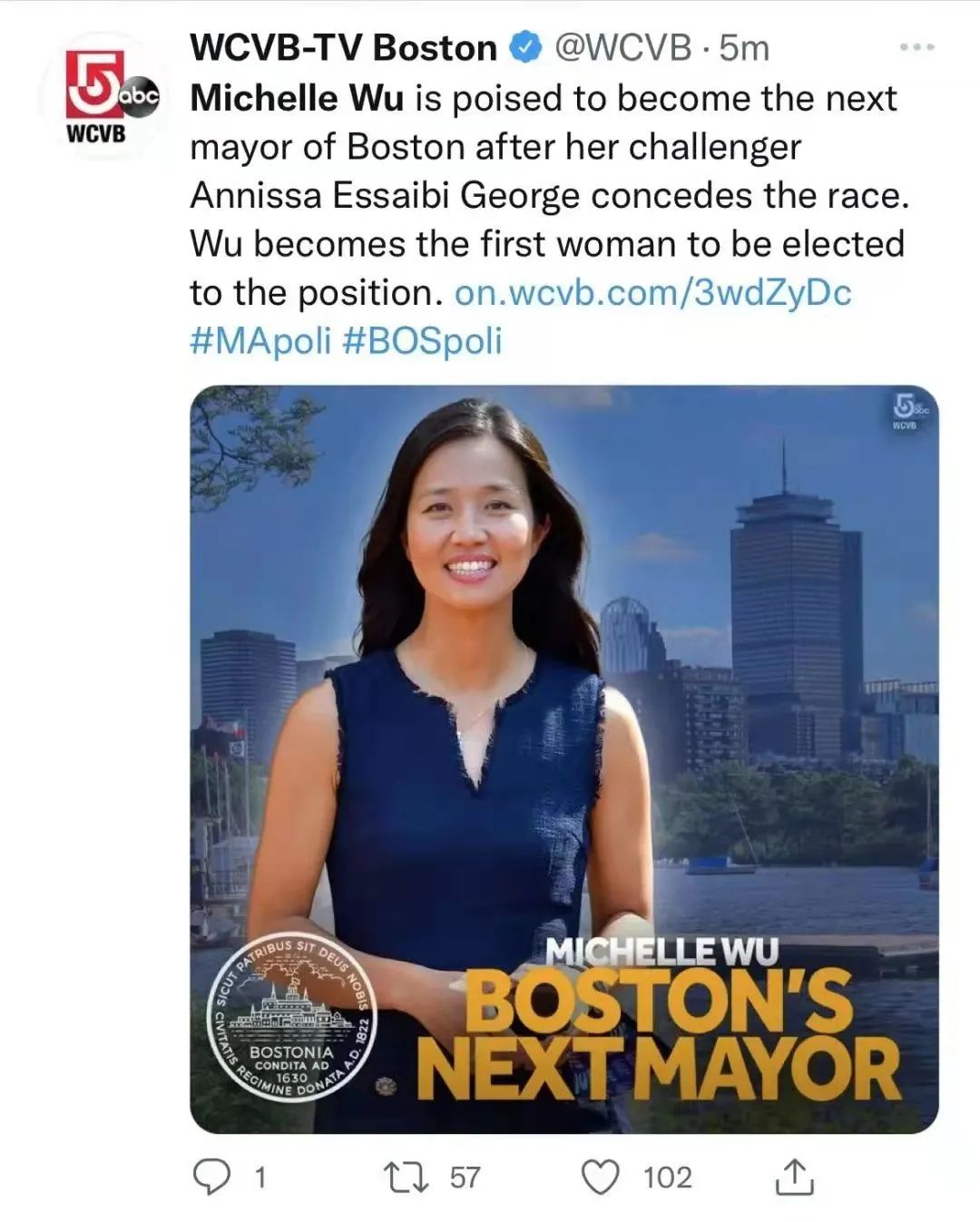This screenshot has width=980, height=1222.
Task: Open the #MApoli hashtag
Action: 261,341
